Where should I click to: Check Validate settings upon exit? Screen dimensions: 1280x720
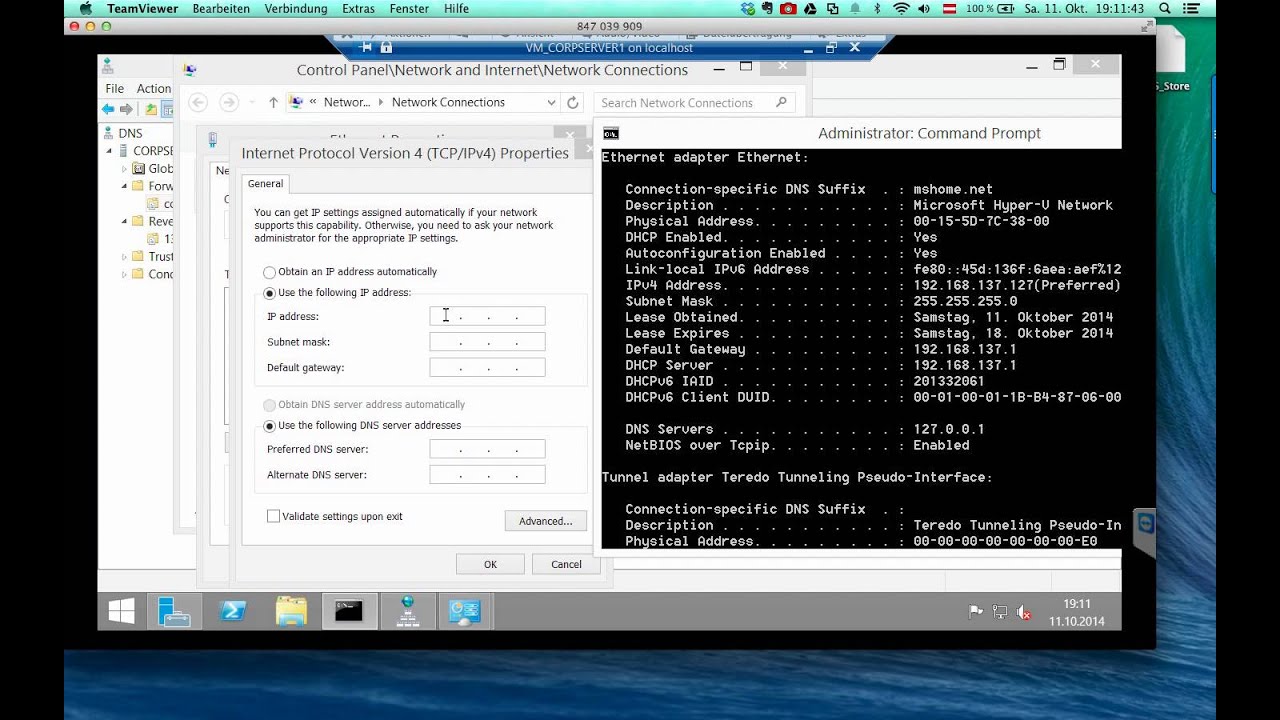273,516
